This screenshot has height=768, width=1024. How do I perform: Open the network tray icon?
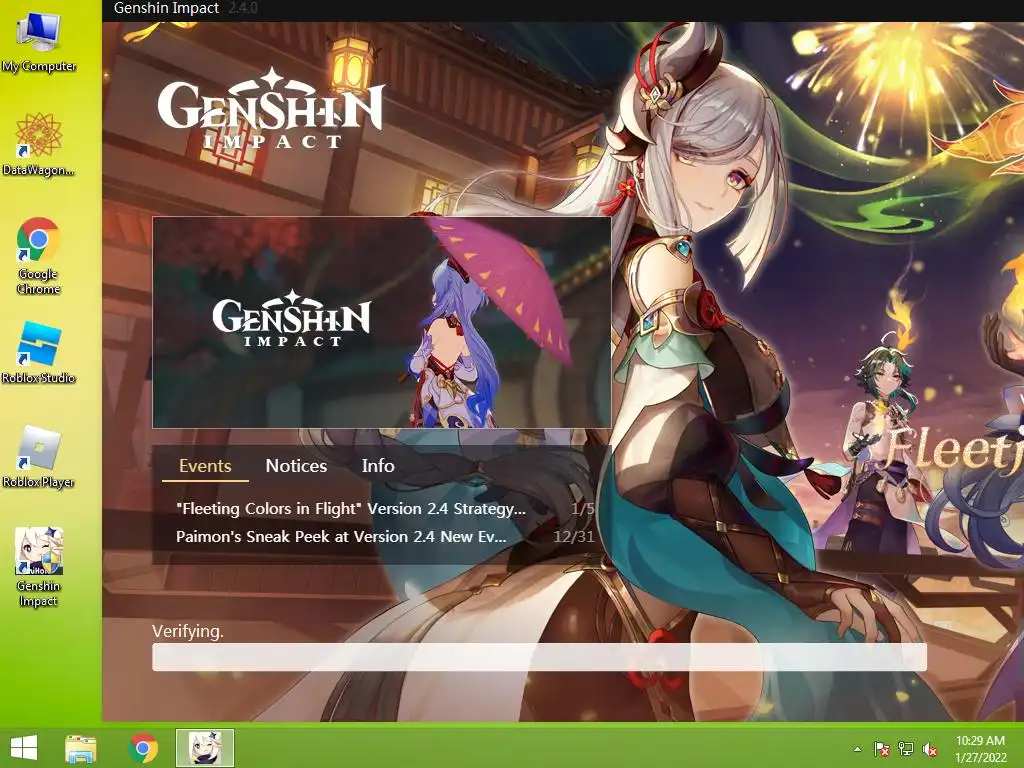click(906, 749)
